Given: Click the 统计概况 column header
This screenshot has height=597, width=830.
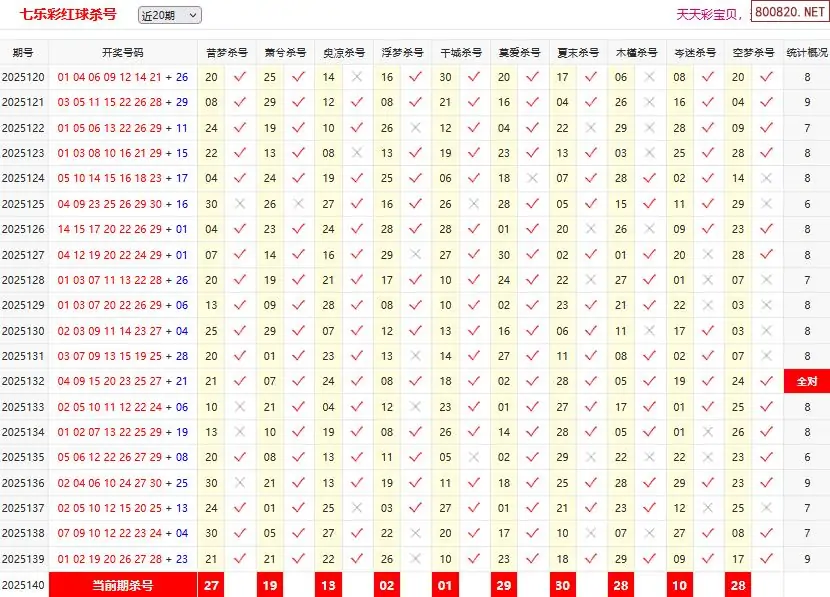Looking at the screenshot, I should tap(806, 52).
